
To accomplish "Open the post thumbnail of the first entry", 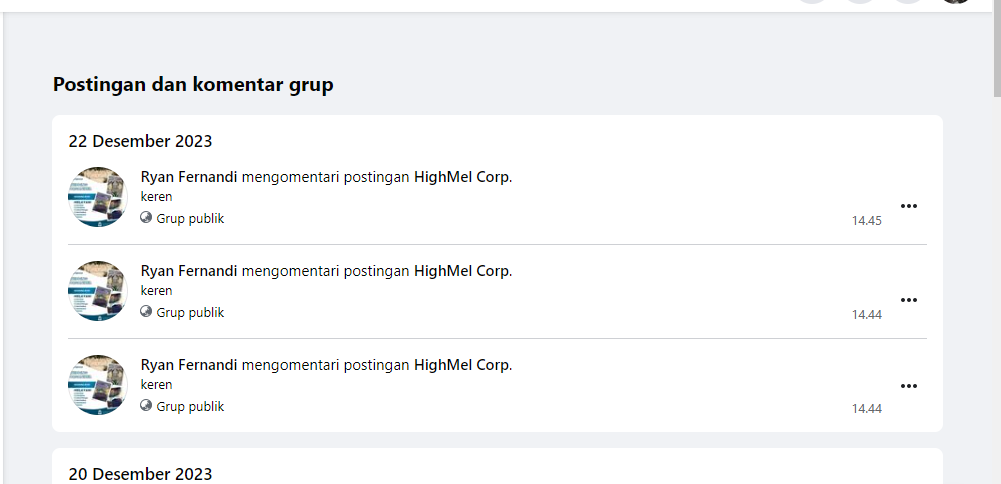I will pyautogui.click(x=98, y=197).
